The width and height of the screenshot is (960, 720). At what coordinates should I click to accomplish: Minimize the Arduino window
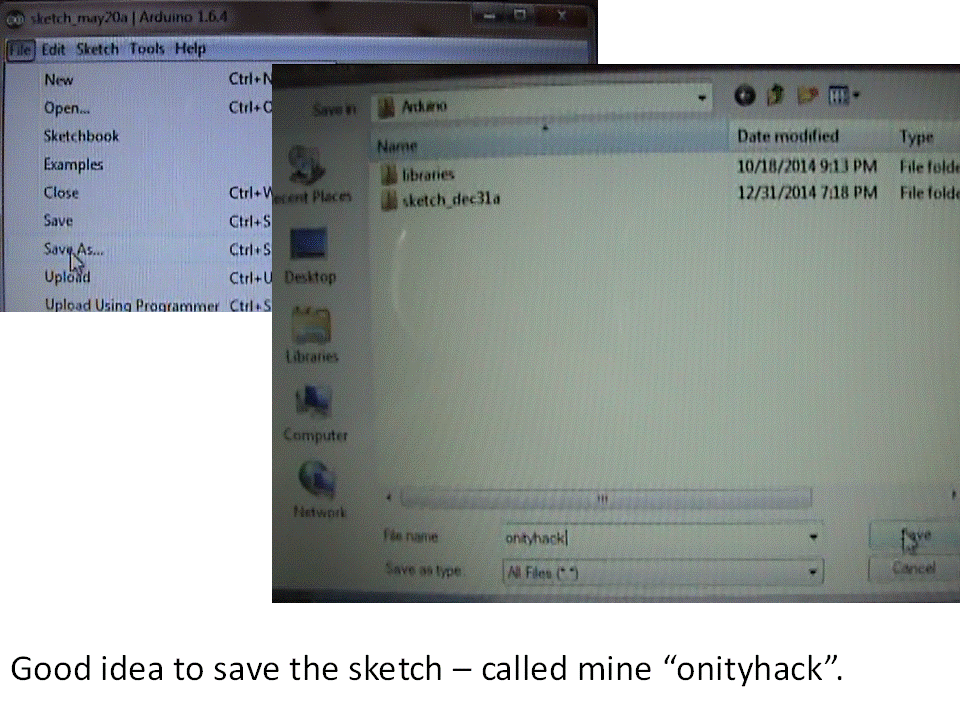coord(489,16)
